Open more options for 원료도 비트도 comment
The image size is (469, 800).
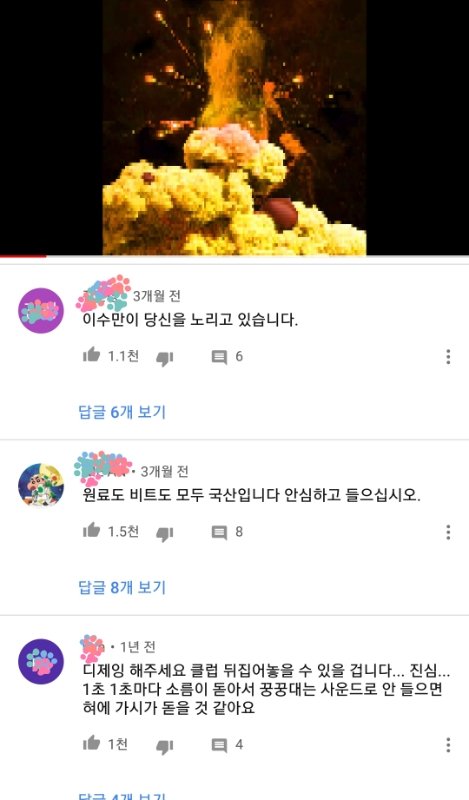tap(448, 532)
